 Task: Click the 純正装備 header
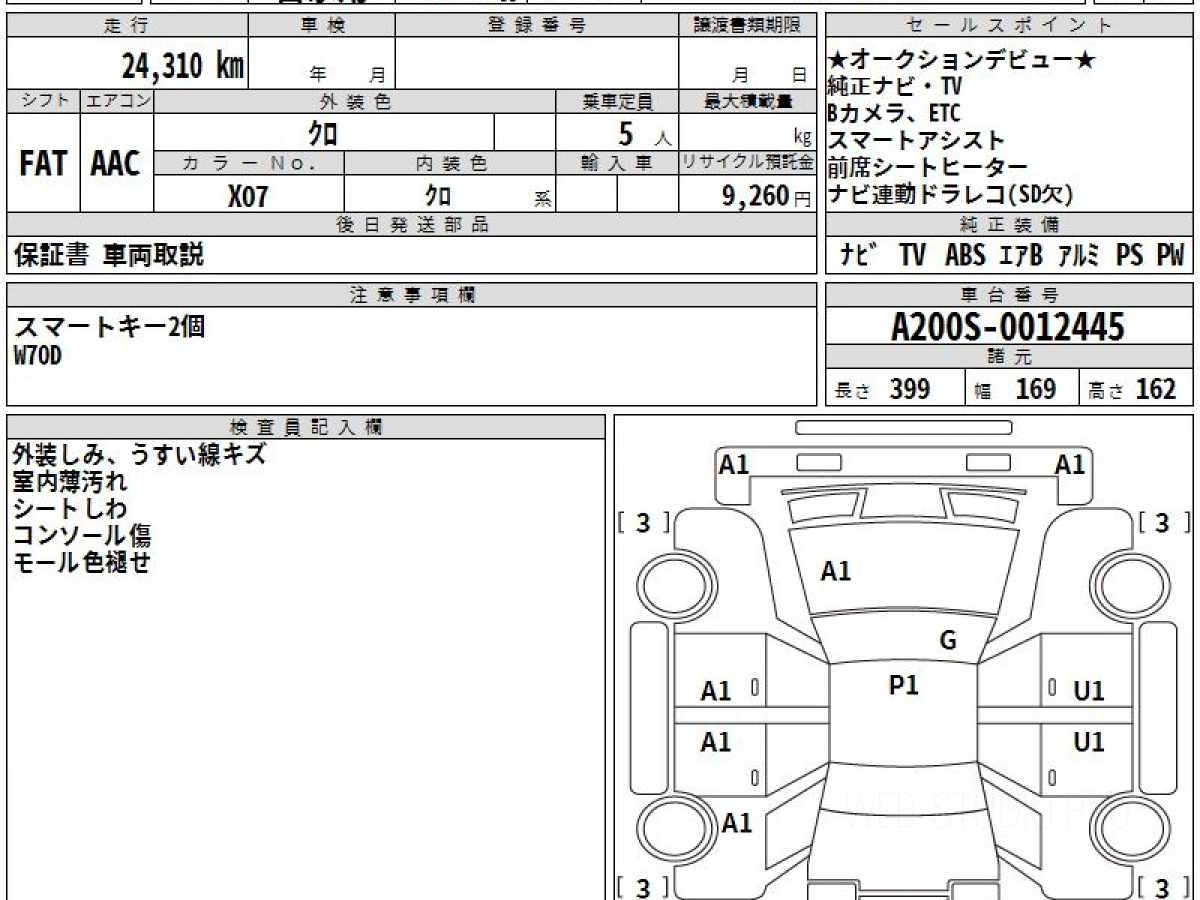point(1009,225)
